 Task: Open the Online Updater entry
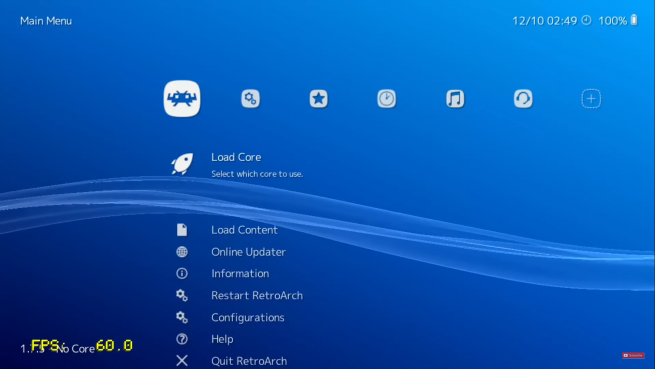click(x=249, y=252)
